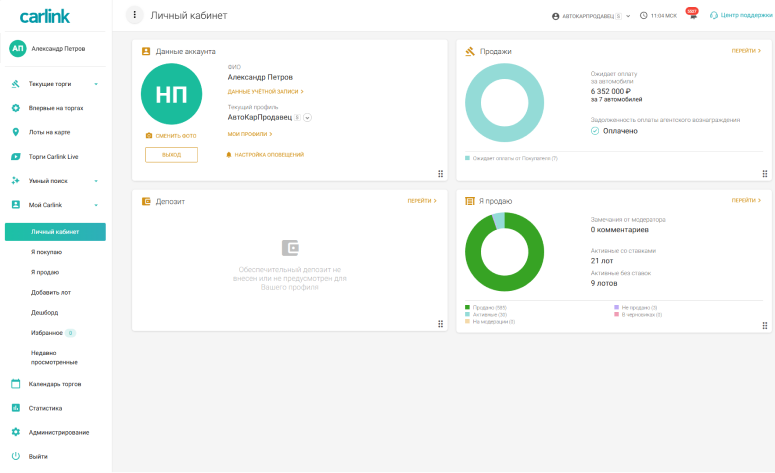
Task: Toggle the Продано legend item in chart
Action: click(x=486, y=307)
